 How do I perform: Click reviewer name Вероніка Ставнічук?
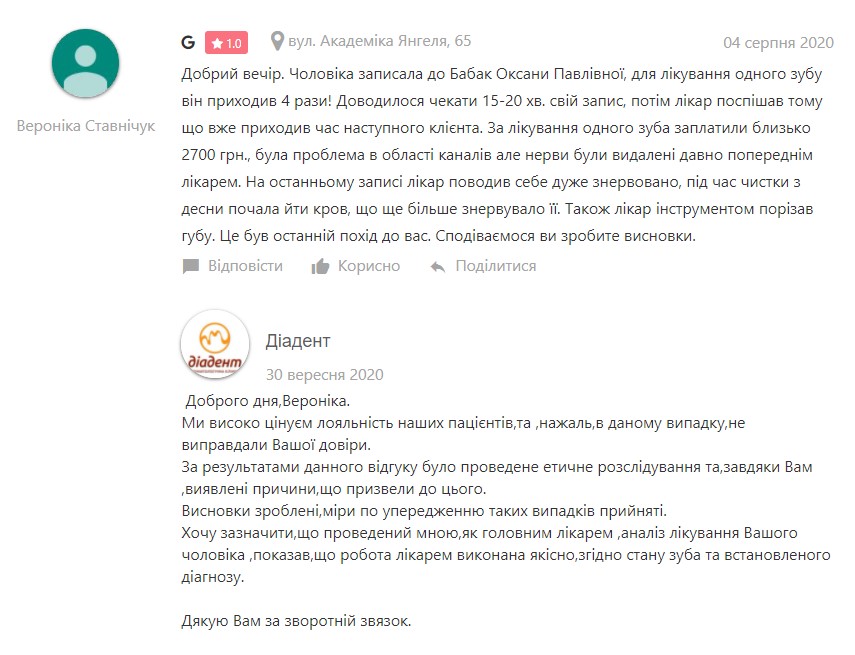86,126
